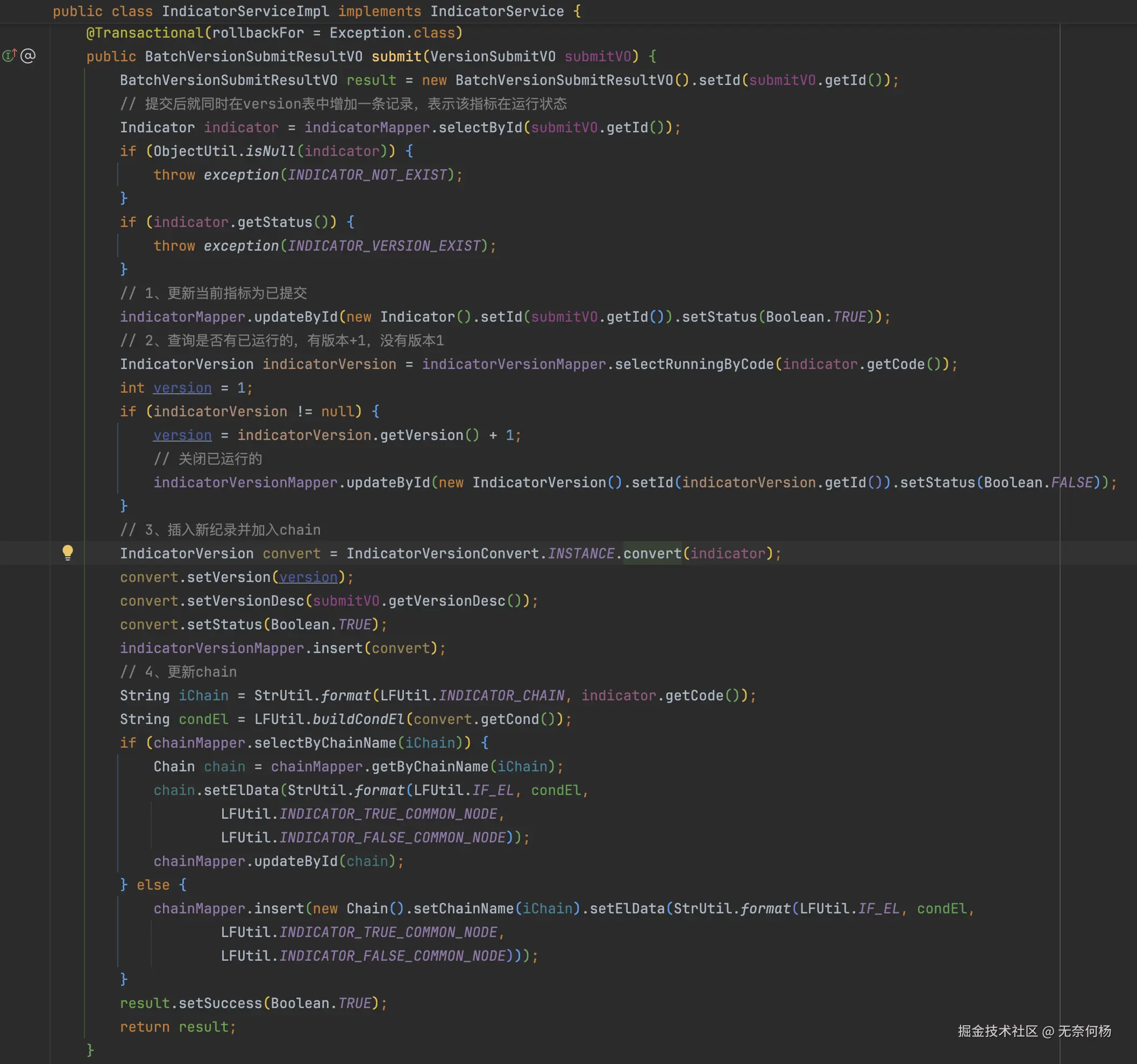
Task: Click underlined version in 'int version = 1'
Action: pyautogui.click(x=182, y=388)
